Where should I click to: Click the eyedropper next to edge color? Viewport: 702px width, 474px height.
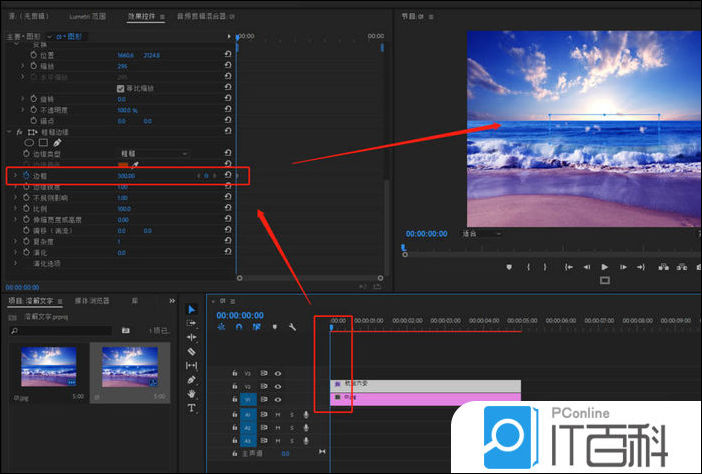[x=137, y=164]
